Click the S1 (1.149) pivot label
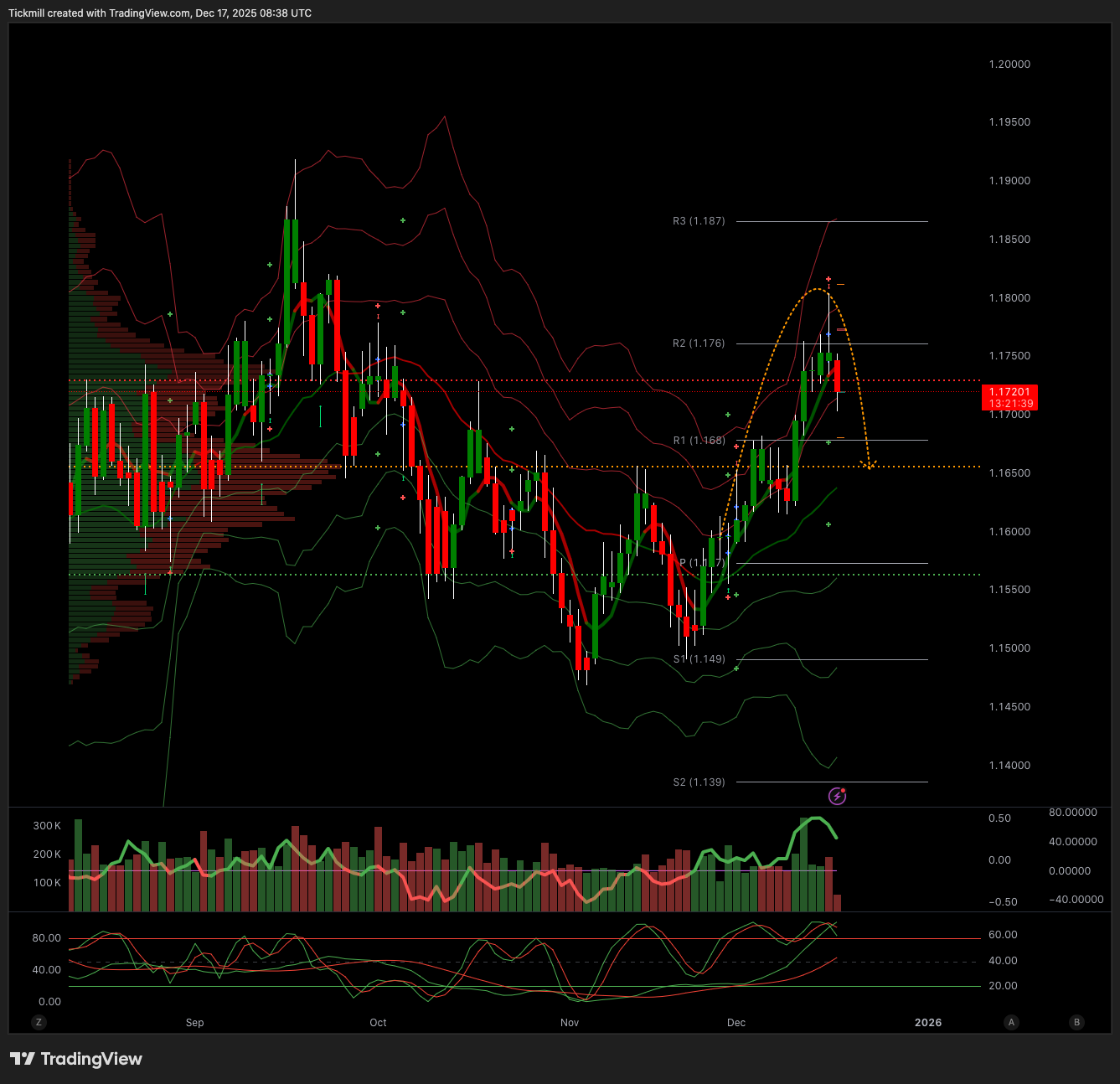Screen dimensions: 1120x1084 pos(699,659)
